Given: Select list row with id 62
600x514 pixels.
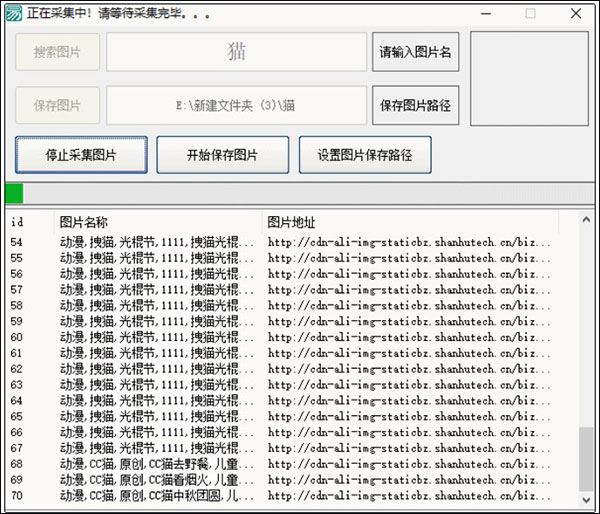Looking at the screenshot, I should 282,369.
